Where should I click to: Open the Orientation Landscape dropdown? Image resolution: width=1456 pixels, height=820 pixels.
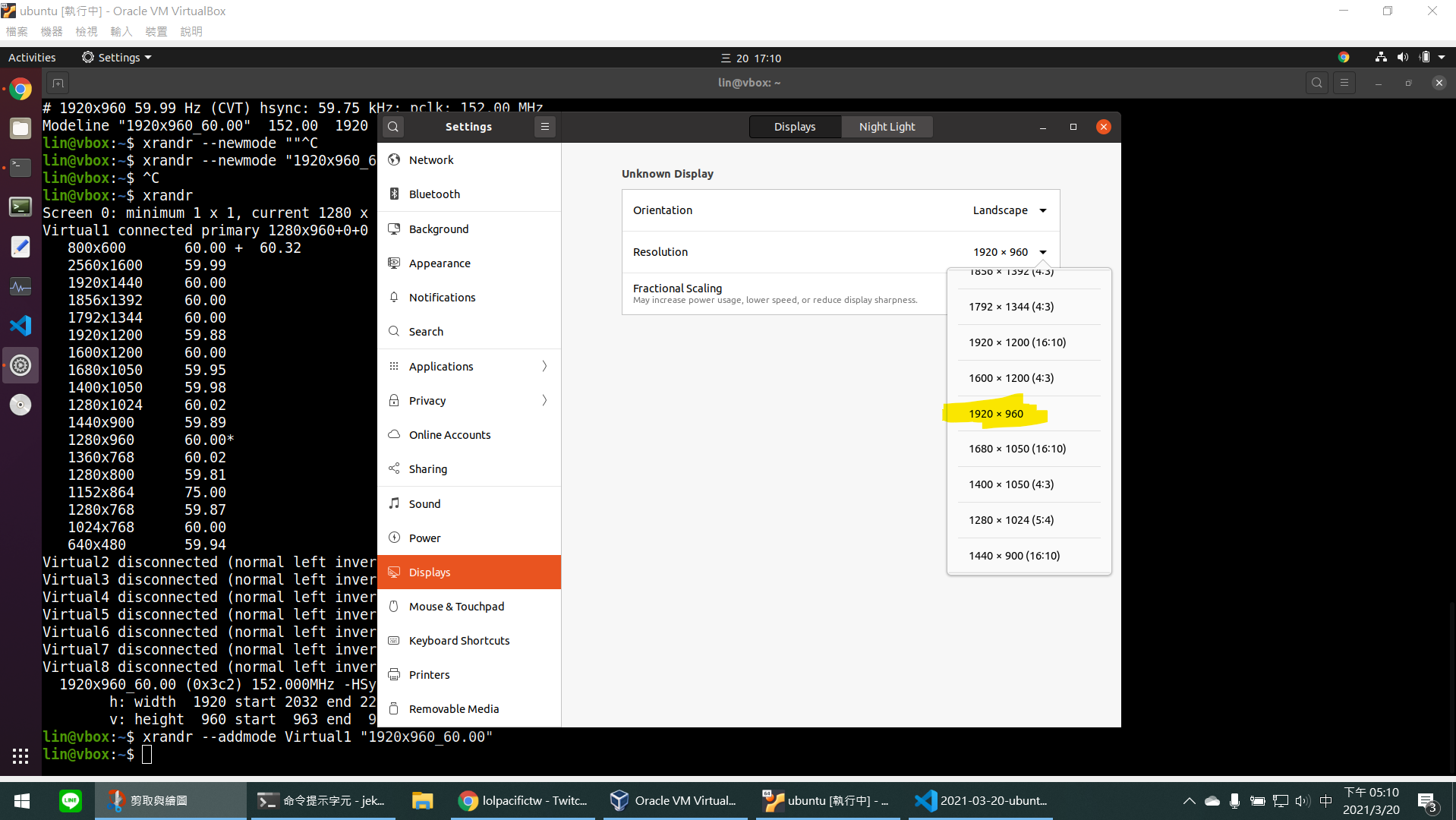pyautogui.click(x=1010, y=210)
